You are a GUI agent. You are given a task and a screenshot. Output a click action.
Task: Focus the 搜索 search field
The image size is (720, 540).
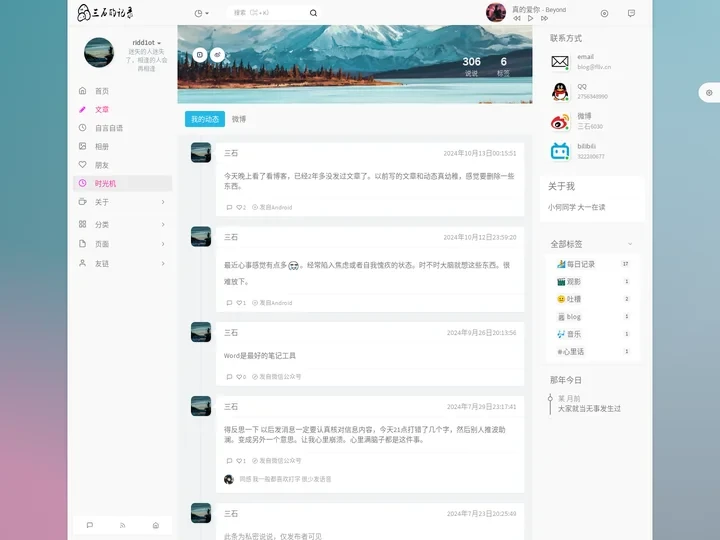click(x=269, y=13)
